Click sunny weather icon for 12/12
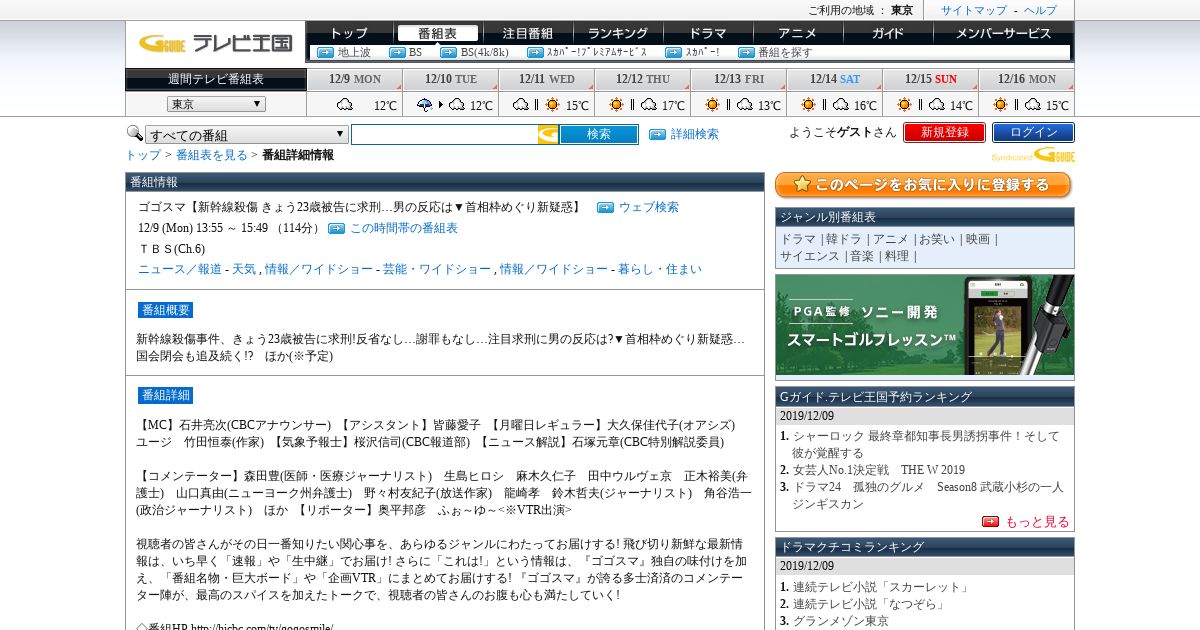1200x630 pixels. (x=616, y=104)
